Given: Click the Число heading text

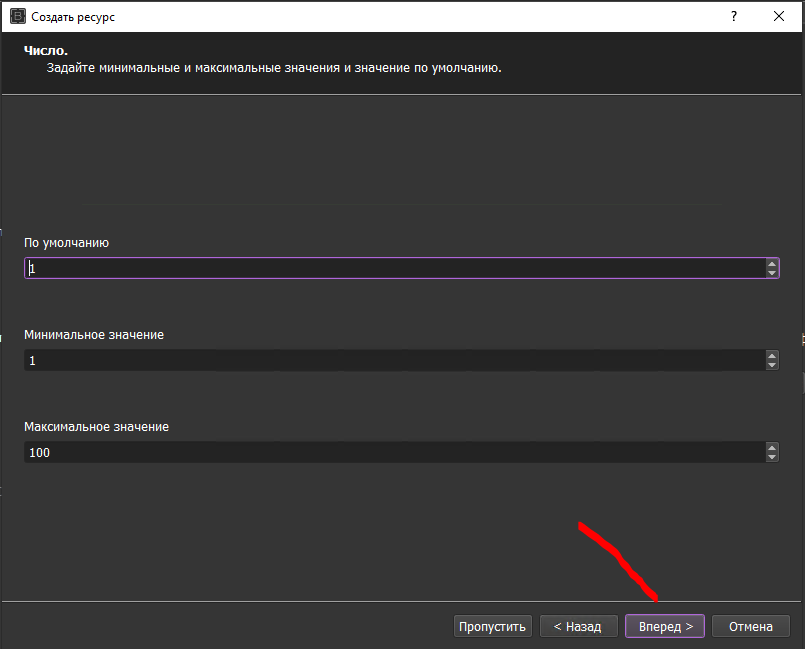Looking at the screenshot, I should tap(46, 50).
